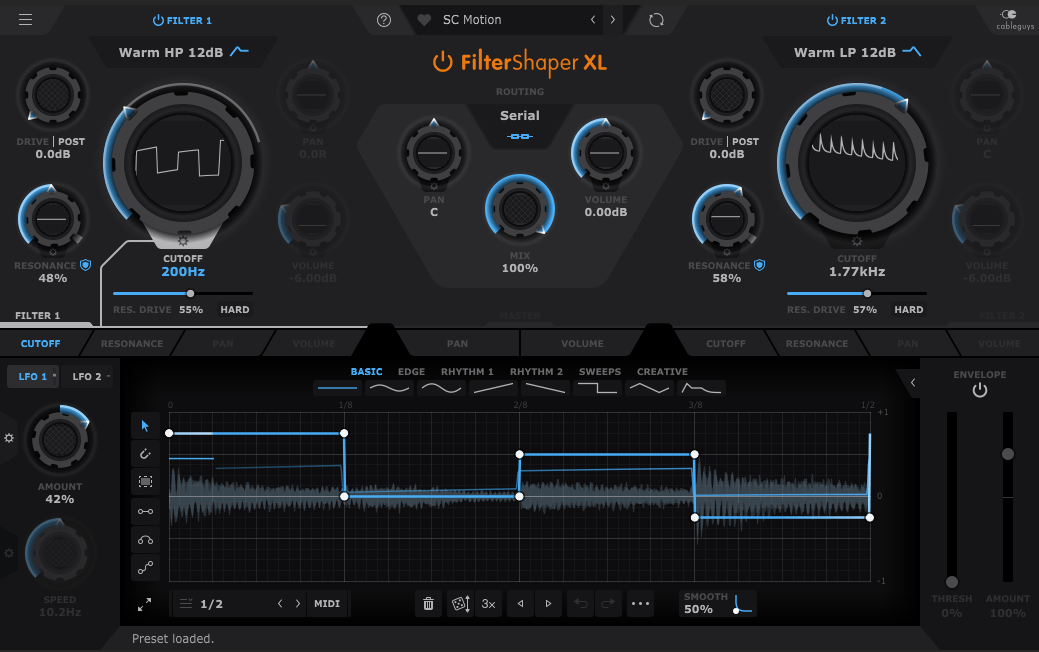Viewport: 1039px width, 652px height.
Task: Favorite the preset with heart icon
Action: (x=424, y=20)
